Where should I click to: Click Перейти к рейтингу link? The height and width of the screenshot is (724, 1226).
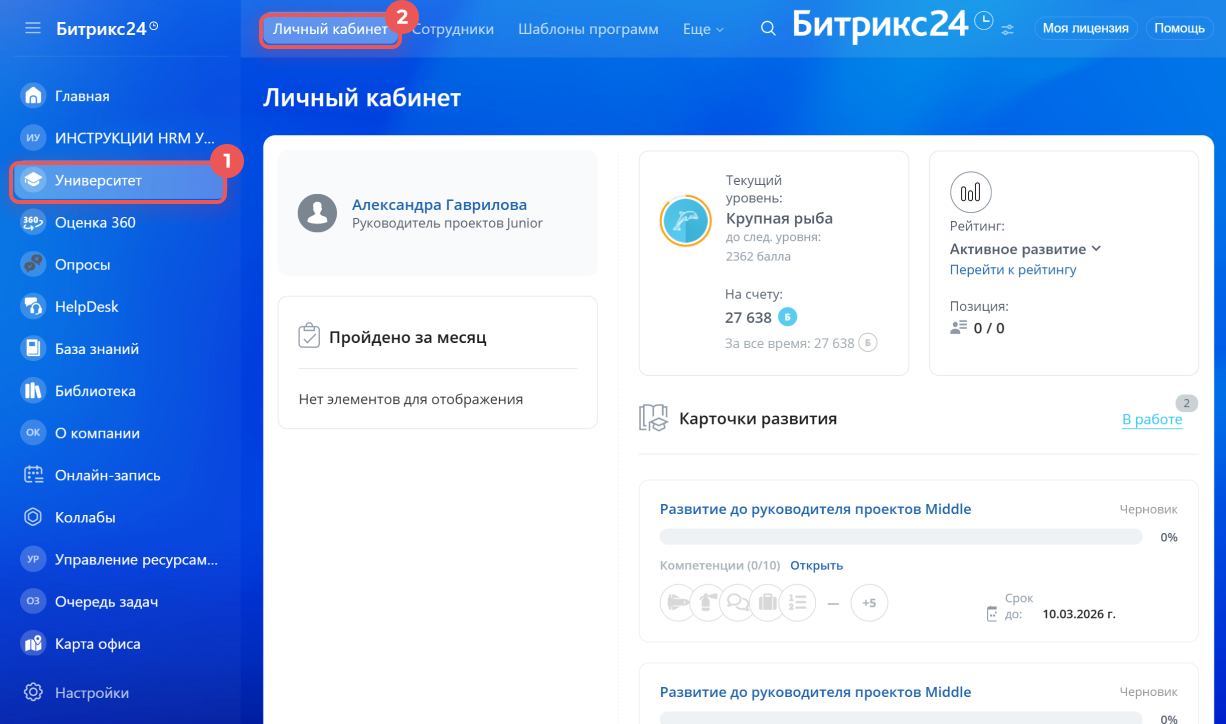point(1012,270)
